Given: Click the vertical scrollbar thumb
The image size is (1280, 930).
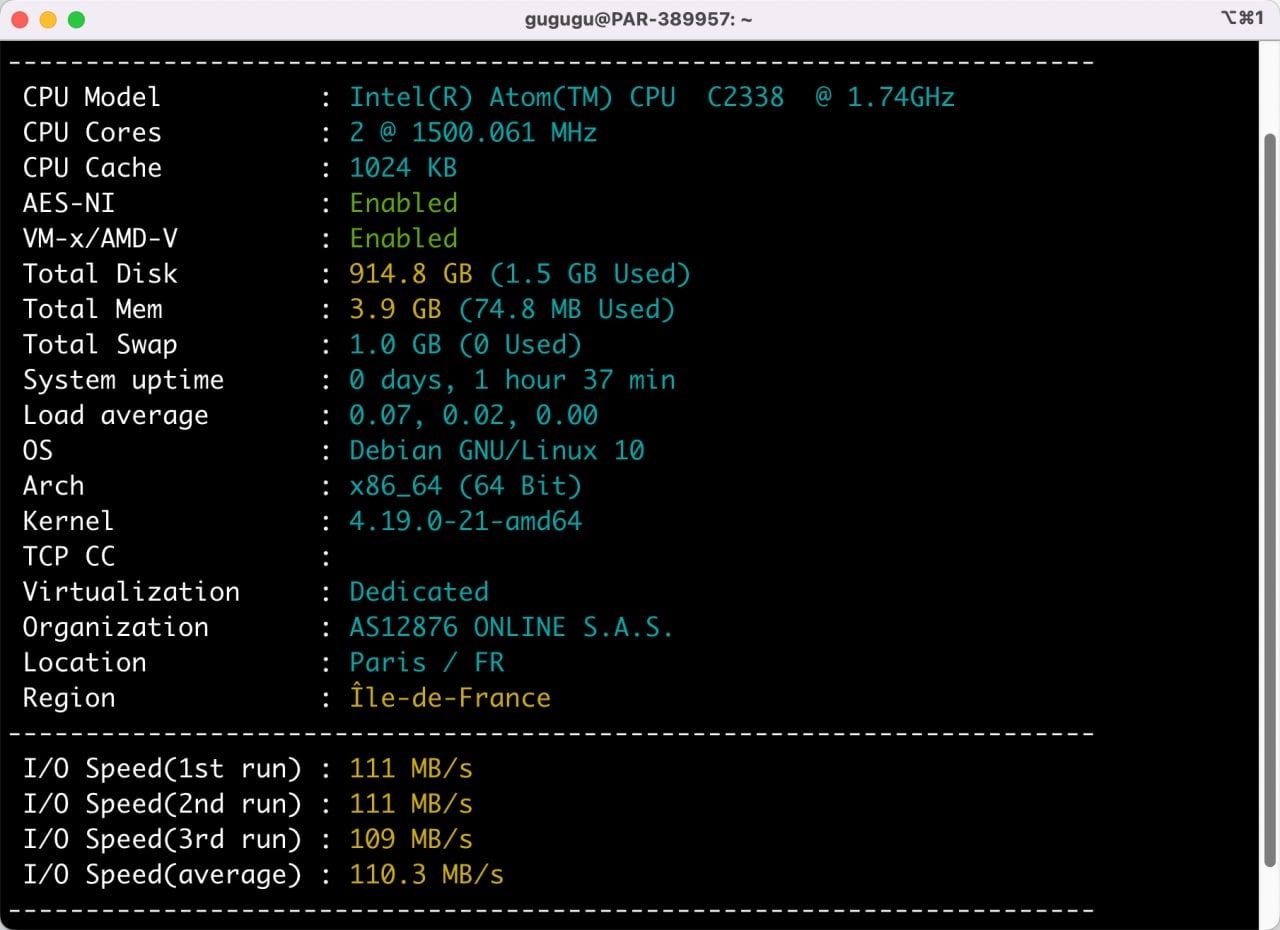Looking at the screenshot, I should (1269, 500).
